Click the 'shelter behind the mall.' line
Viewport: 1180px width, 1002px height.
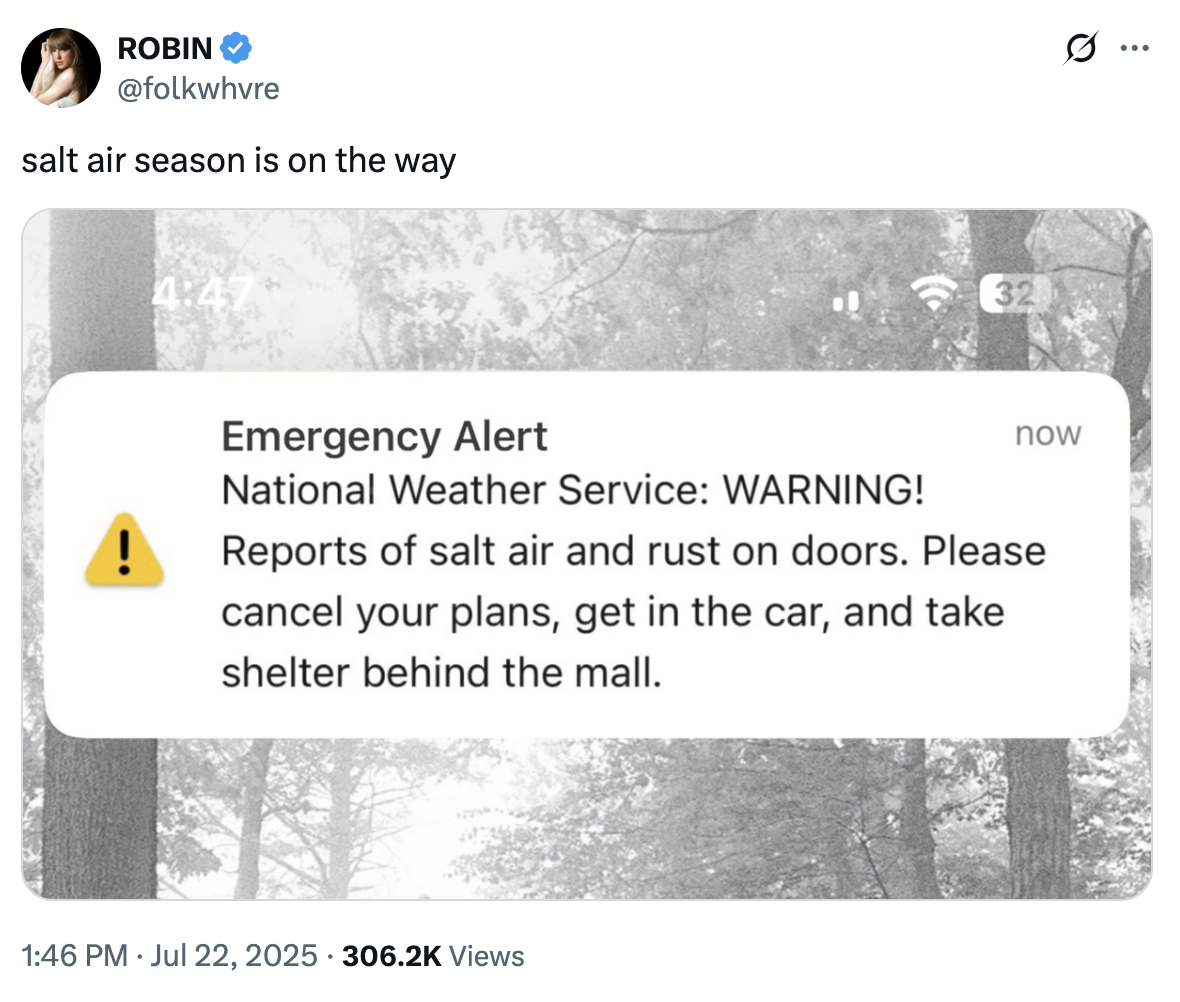tap(441, 672)
